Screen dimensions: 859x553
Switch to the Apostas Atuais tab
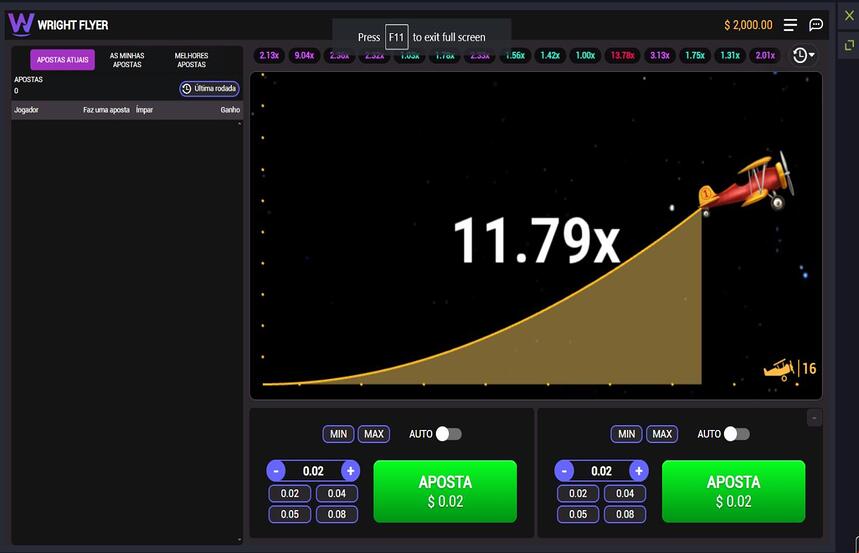(62, 60)
